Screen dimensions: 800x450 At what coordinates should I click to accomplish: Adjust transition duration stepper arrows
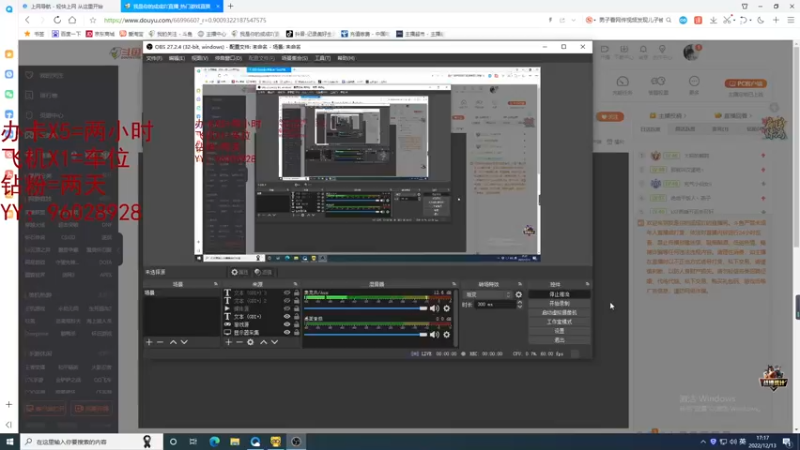[x=519, y=305]
